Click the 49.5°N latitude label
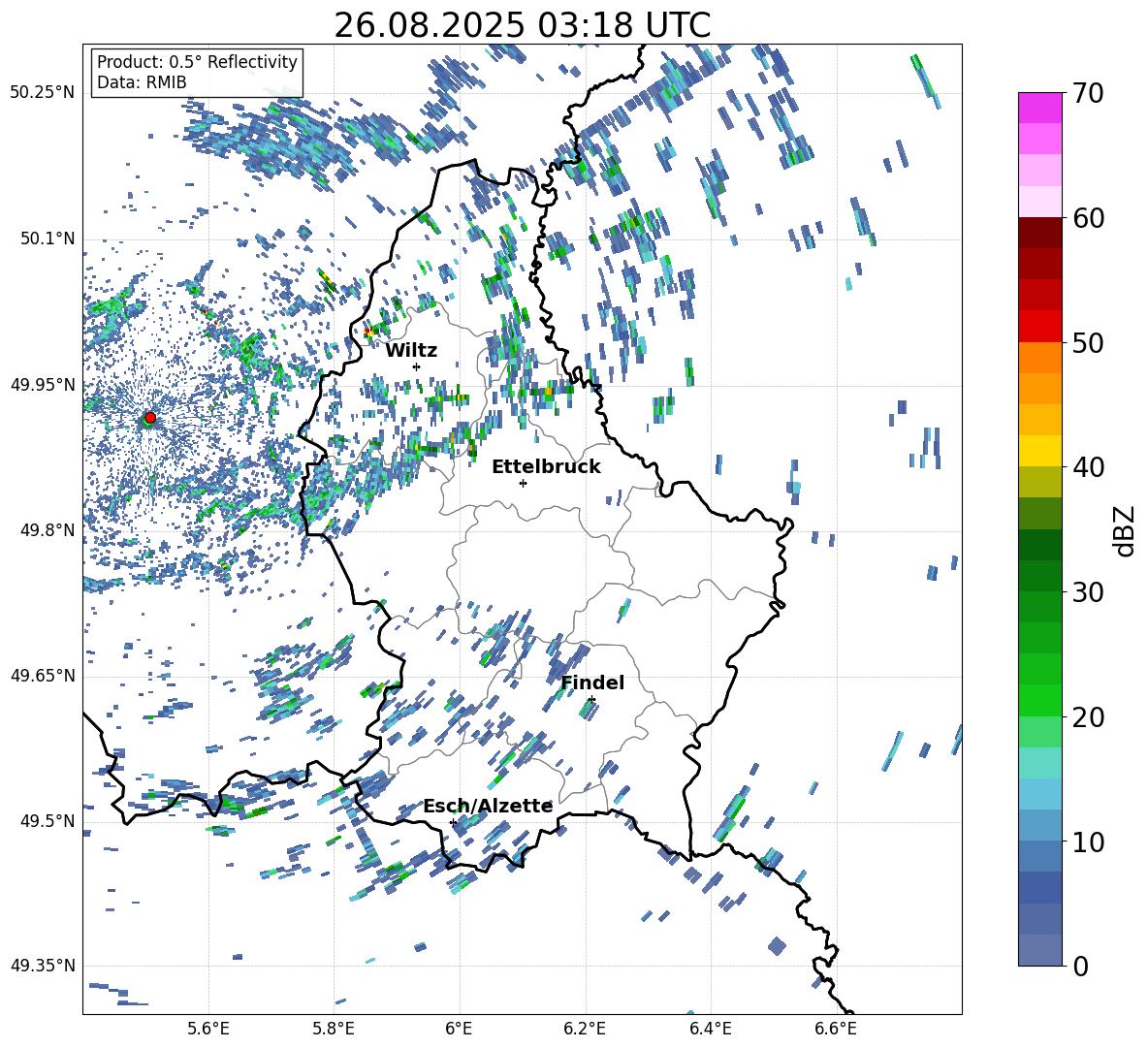1148x1048 pixels. 48,820
